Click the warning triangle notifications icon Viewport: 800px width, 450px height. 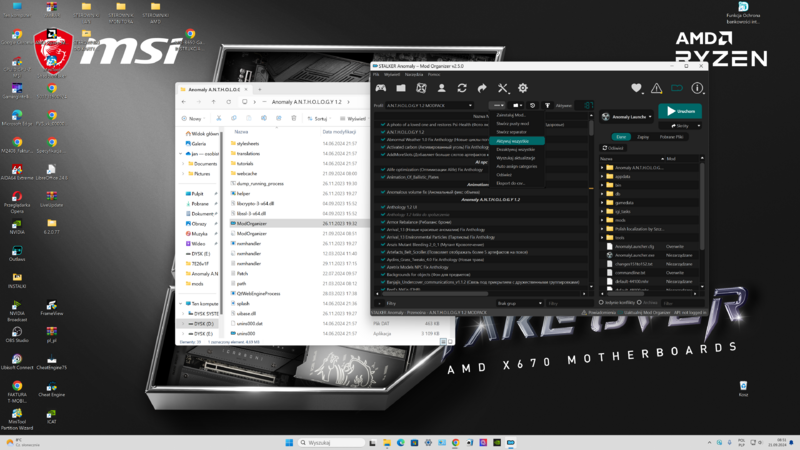point(656,88)
